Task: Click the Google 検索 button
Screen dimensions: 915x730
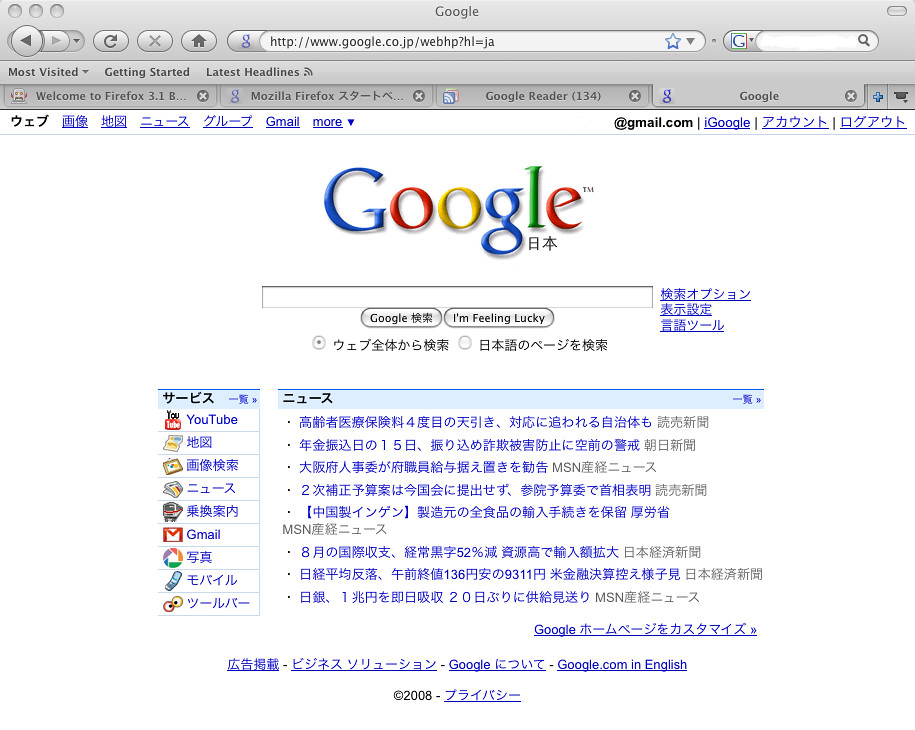Action: pyautogui.click(x=401, y=318)
